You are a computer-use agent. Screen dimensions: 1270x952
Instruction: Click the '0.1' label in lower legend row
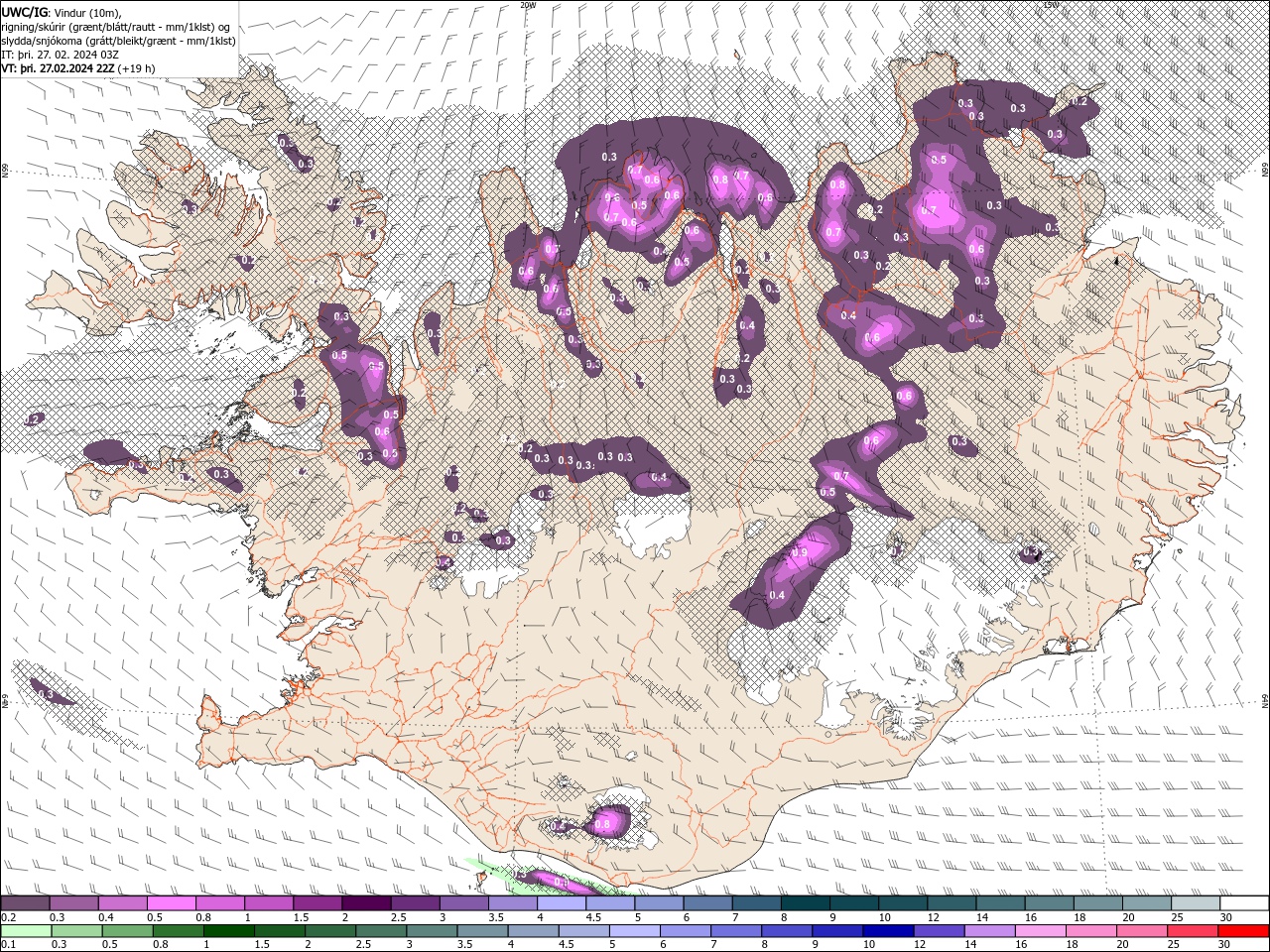(7, 944)
